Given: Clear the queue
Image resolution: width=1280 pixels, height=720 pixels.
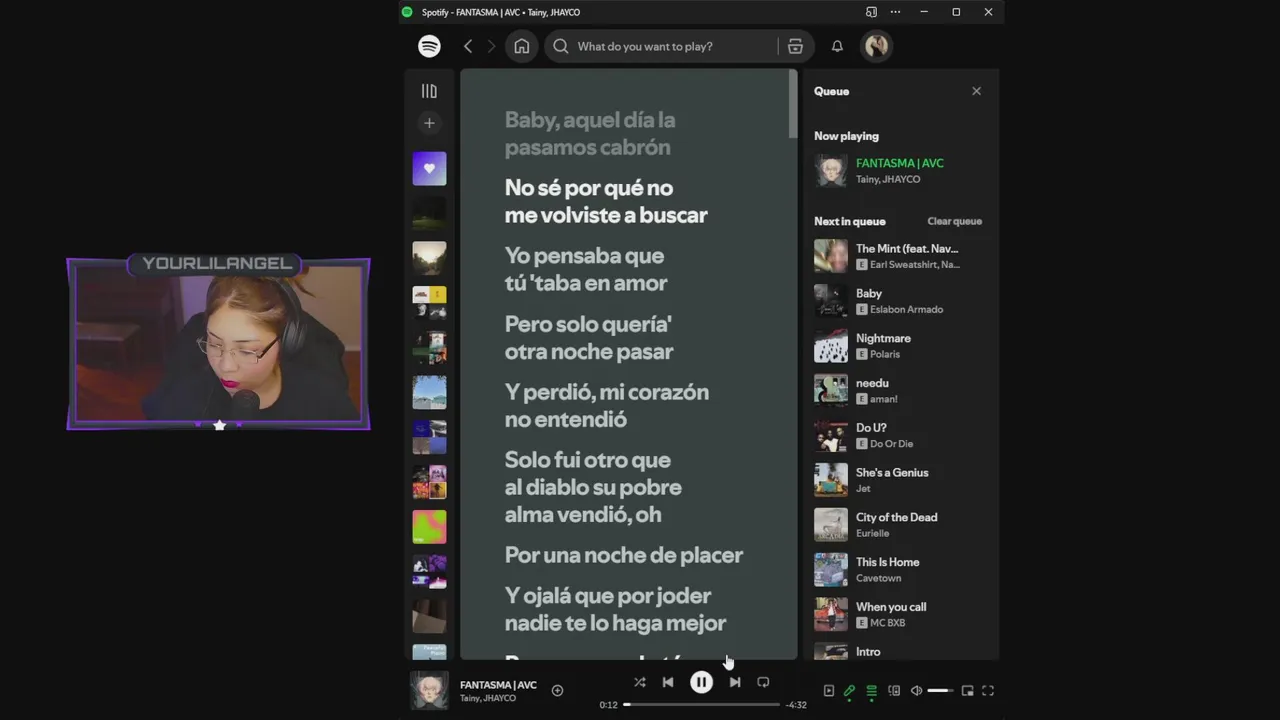Looking at the screenshot, I should pos(954,221).
